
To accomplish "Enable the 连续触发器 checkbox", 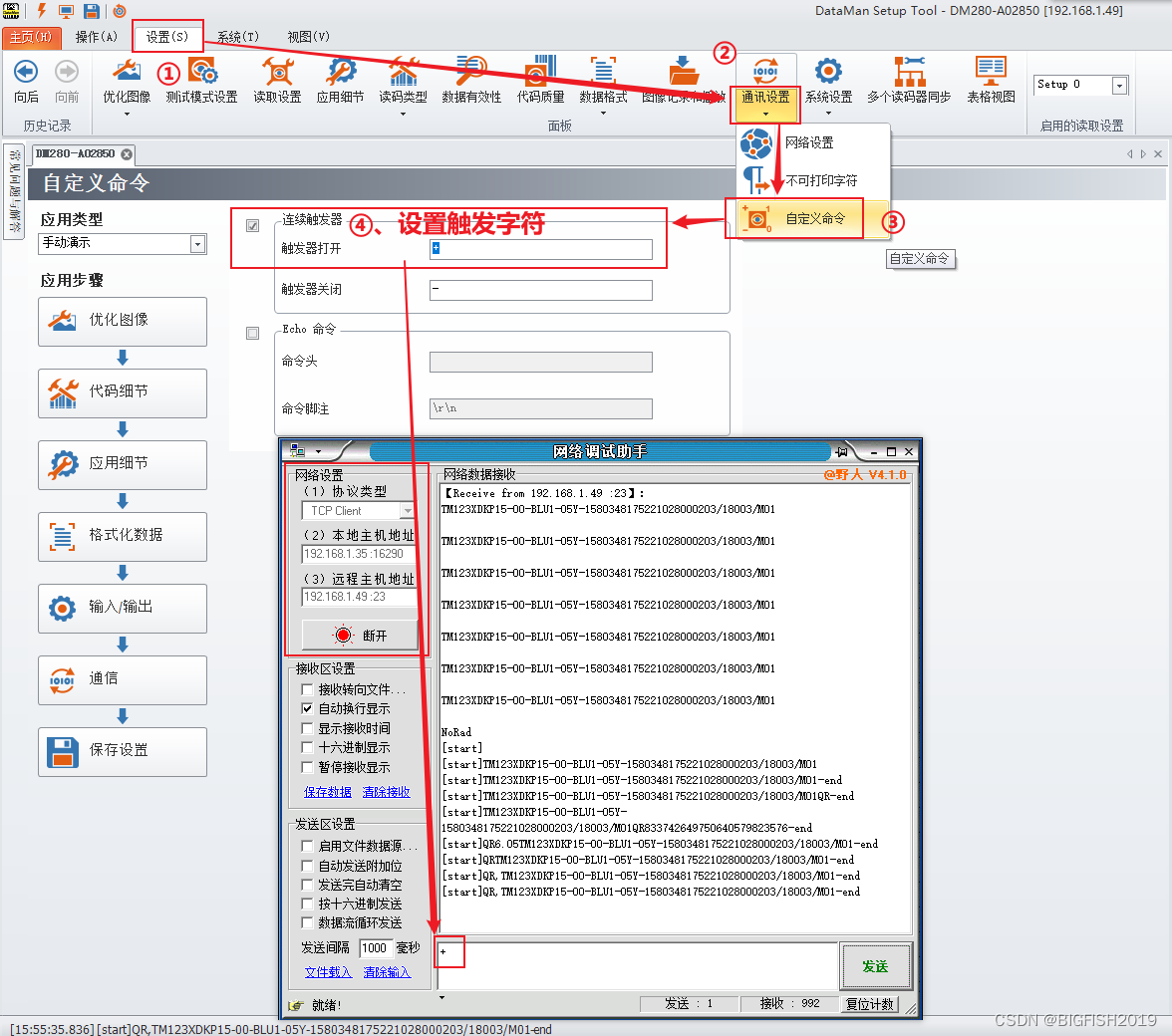I will [252, 225].
